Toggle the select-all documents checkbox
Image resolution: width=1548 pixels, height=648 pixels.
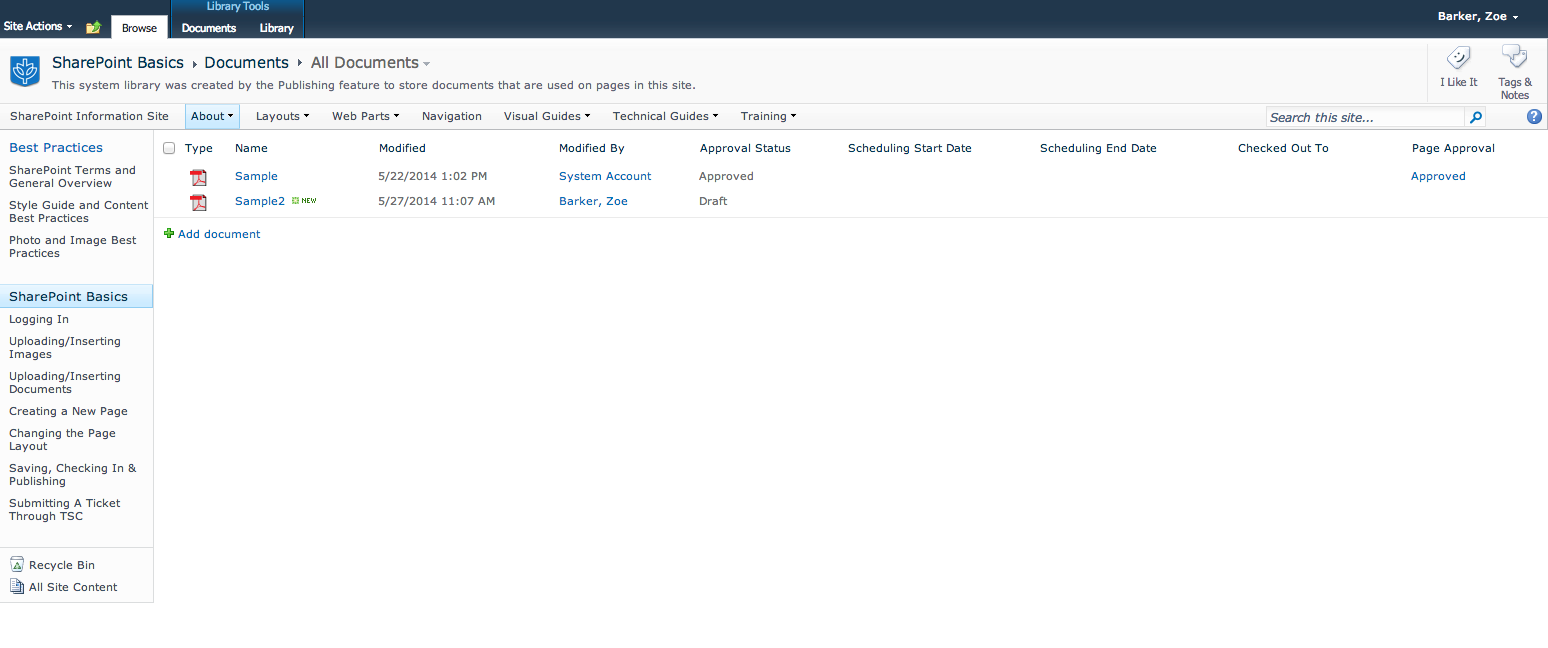[x=169, y=148]
